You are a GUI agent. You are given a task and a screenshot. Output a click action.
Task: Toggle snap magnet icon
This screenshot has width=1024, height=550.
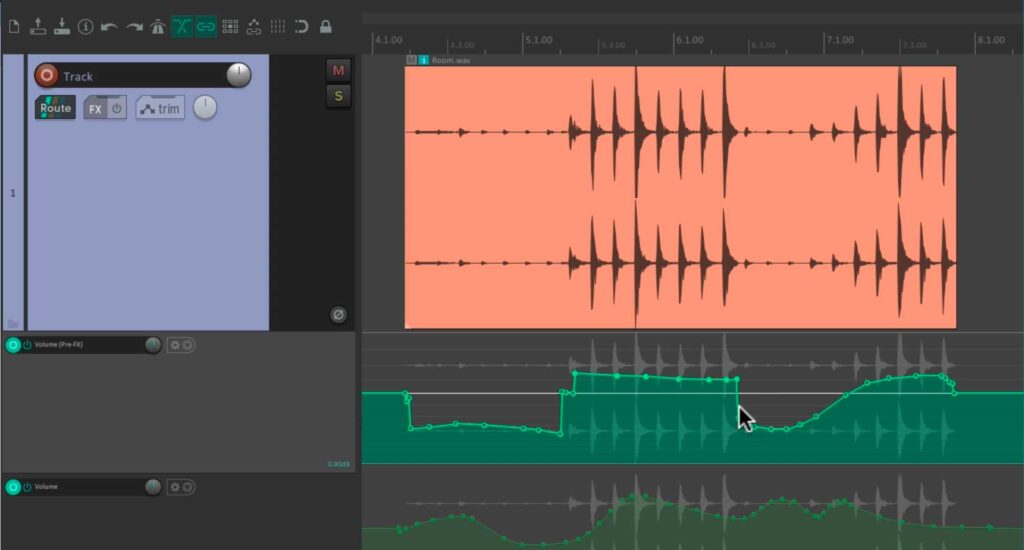point(301,27)
